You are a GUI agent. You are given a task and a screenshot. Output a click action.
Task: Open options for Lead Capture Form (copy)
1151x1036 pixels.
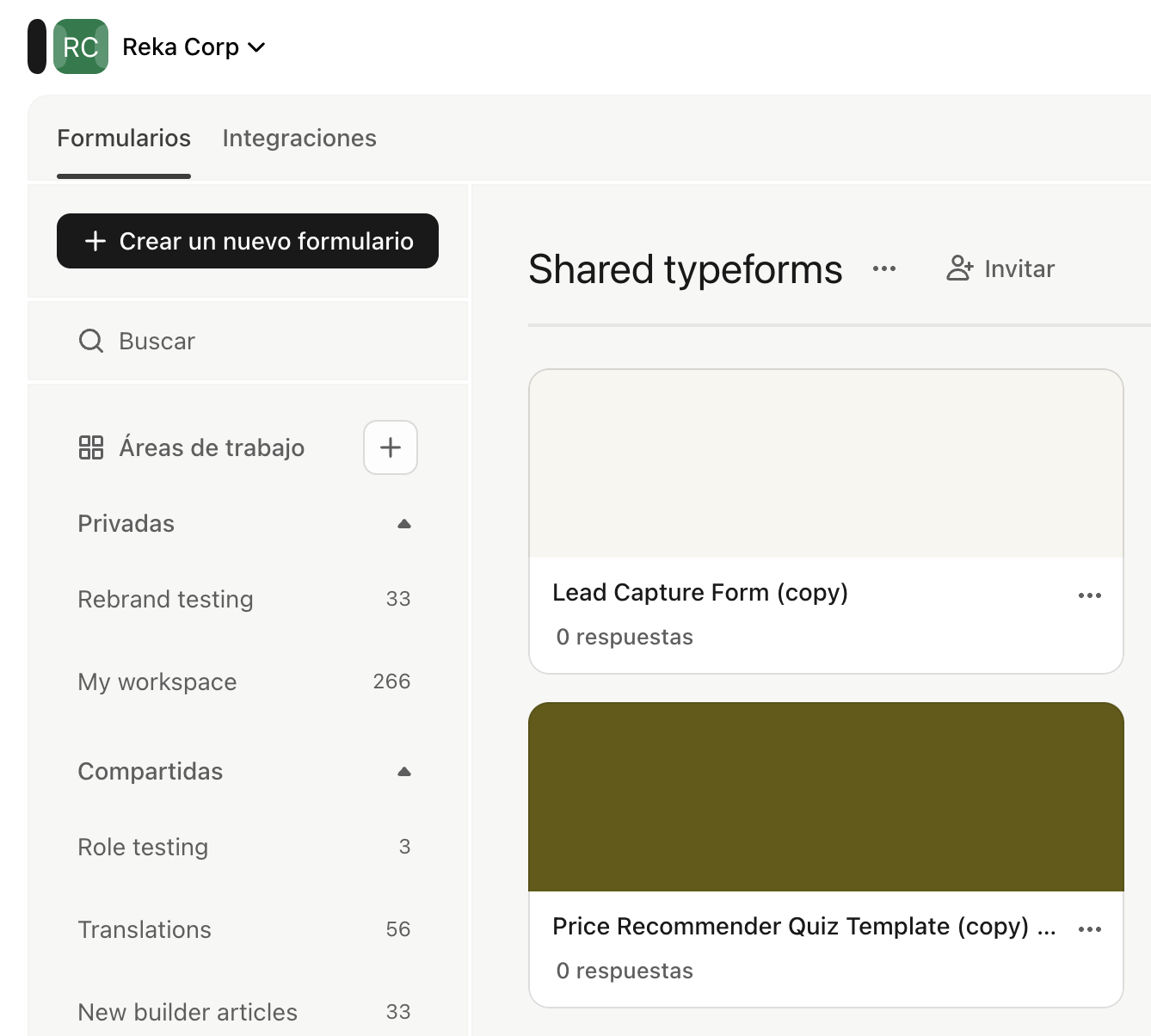pyautogui.click(x=1090, y=595)
